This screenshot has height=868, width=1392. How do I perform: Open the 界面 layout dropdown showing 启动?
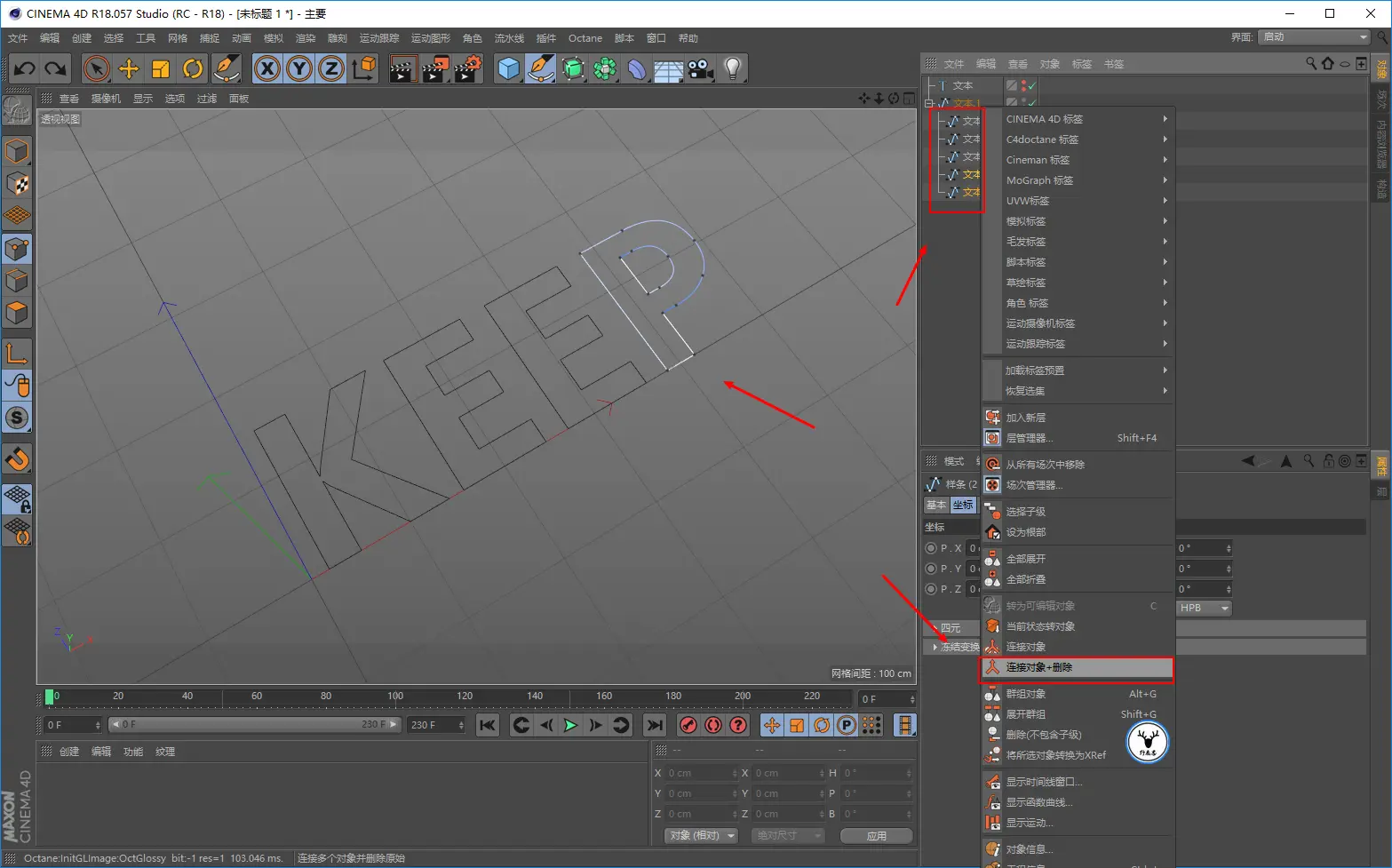tap(1315, 37)
